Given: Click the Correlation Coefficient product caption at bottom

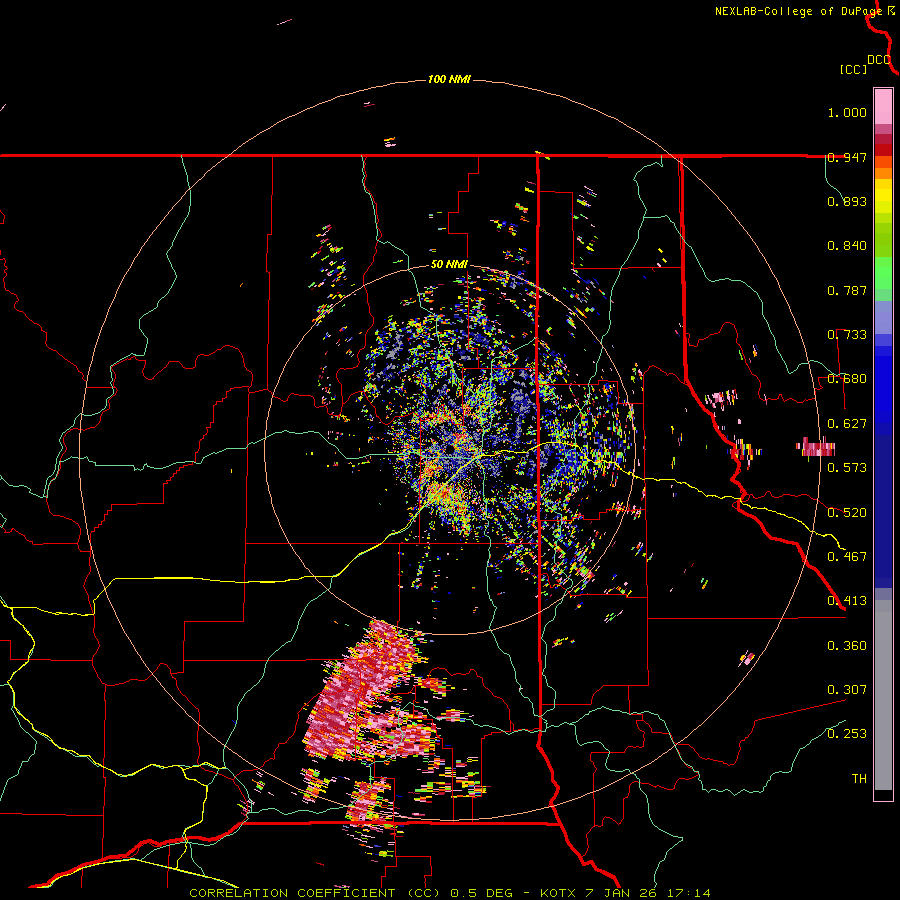Looking at the screenshot, I should [x=449, y=893].
